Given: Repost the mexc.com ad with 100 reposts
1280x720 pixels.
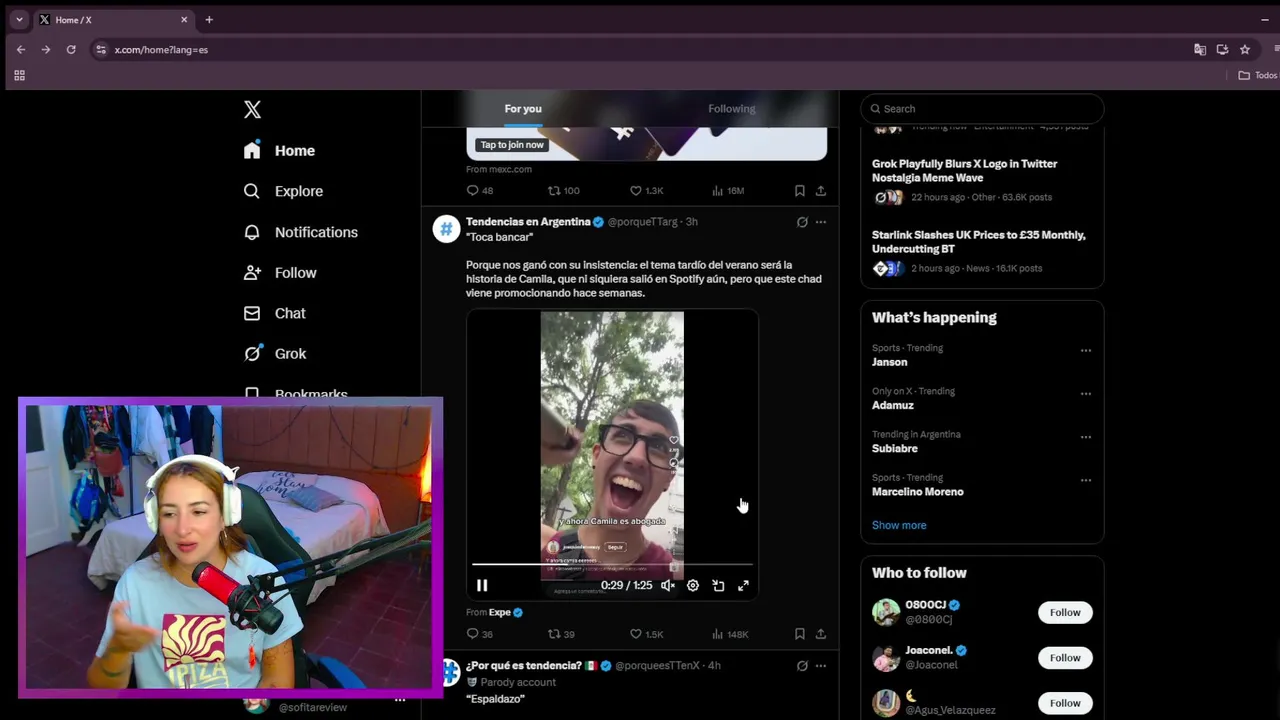Looking at the screenshot, I should [x=563, y=190].
